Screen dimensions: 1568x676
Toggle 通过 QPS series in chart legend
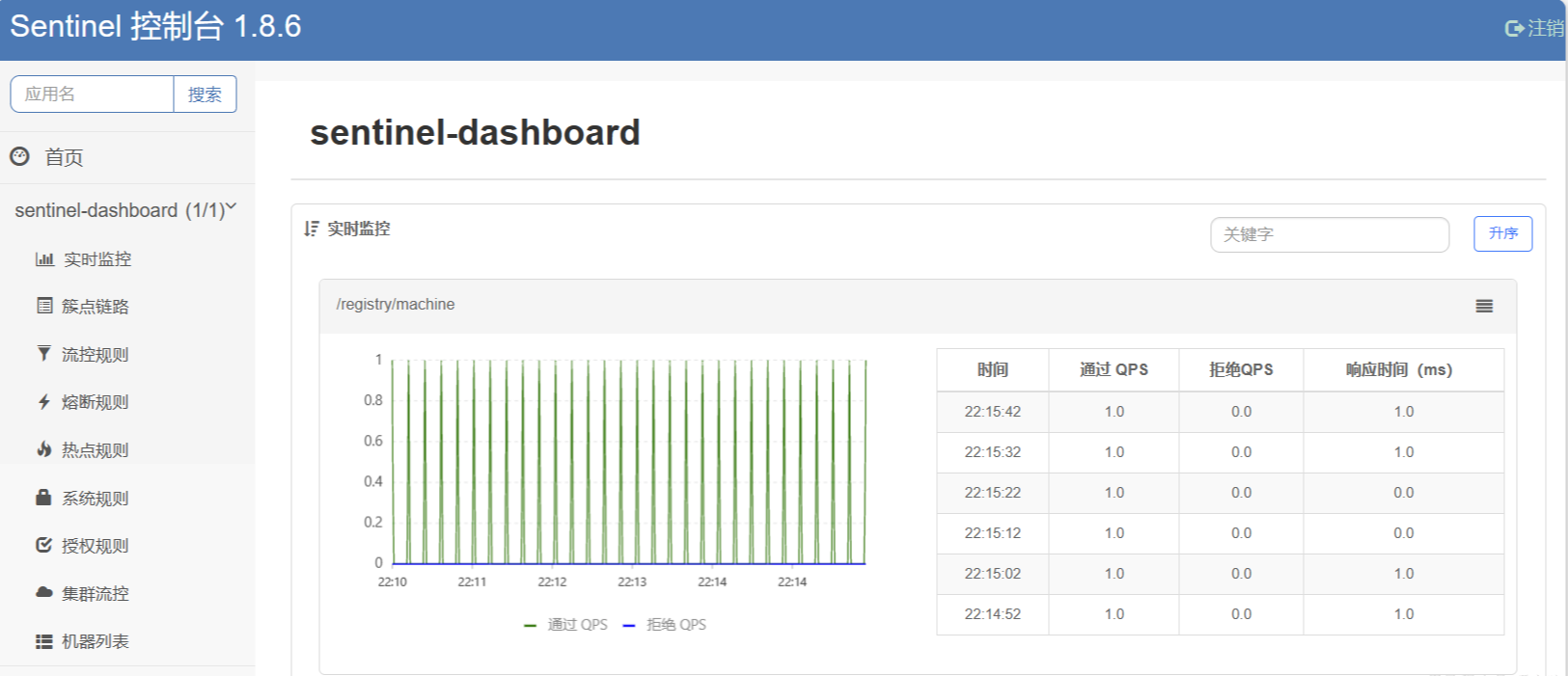pyautogui.click(x=565, y=625)
